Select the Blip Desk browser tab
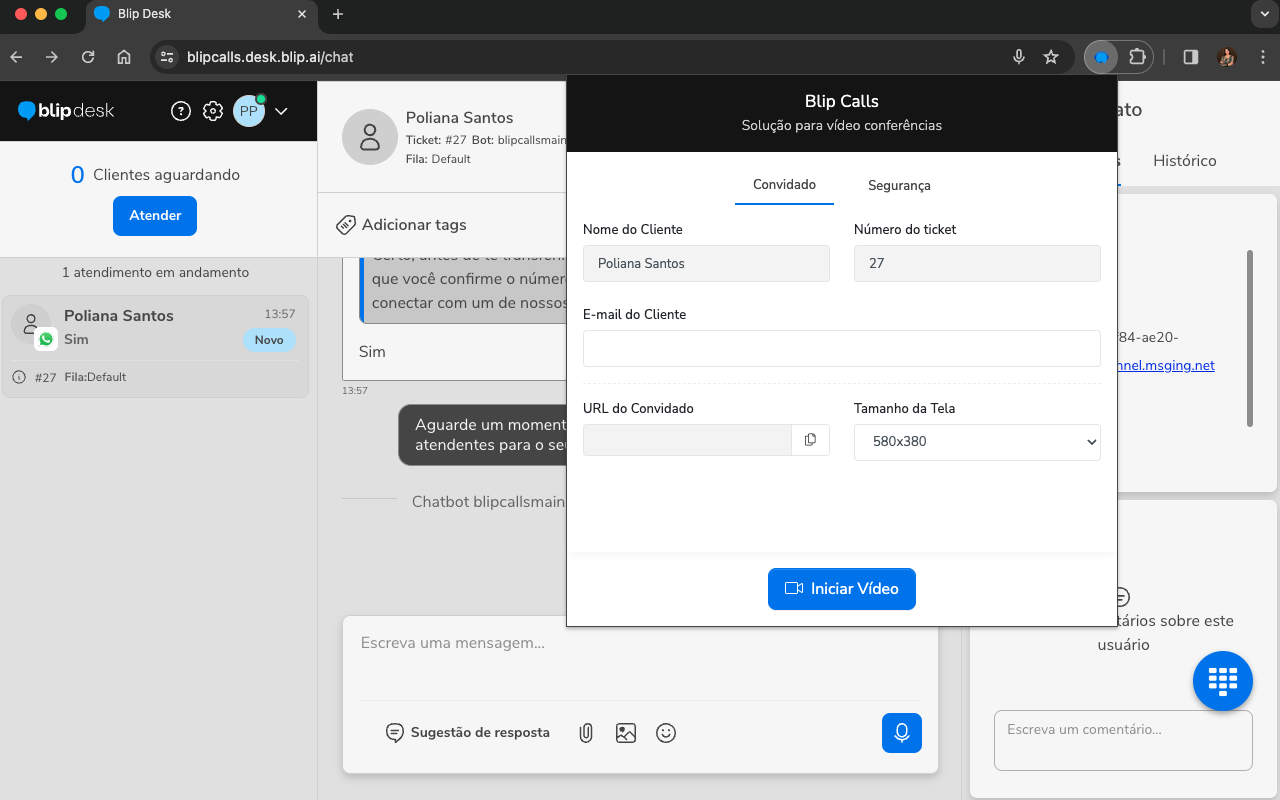Viewport: 1280px width, 800px height. pos(200,14)
